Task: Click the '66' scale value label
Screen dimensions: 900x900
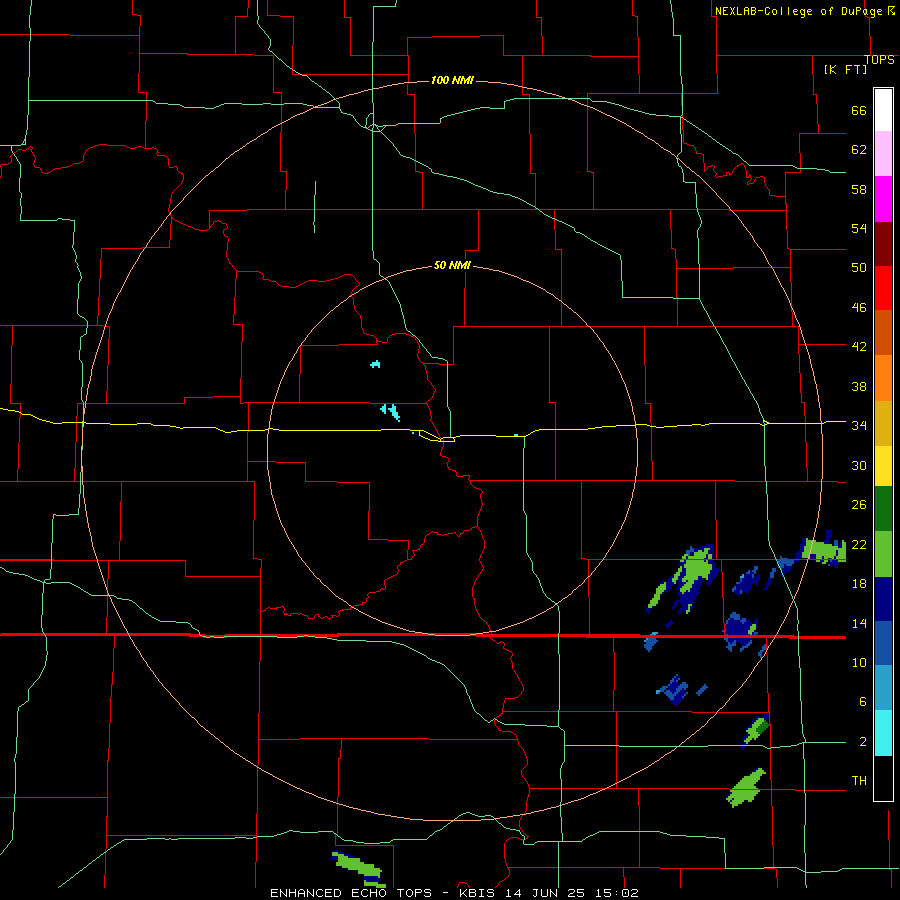Action: (x=859, y=110)
